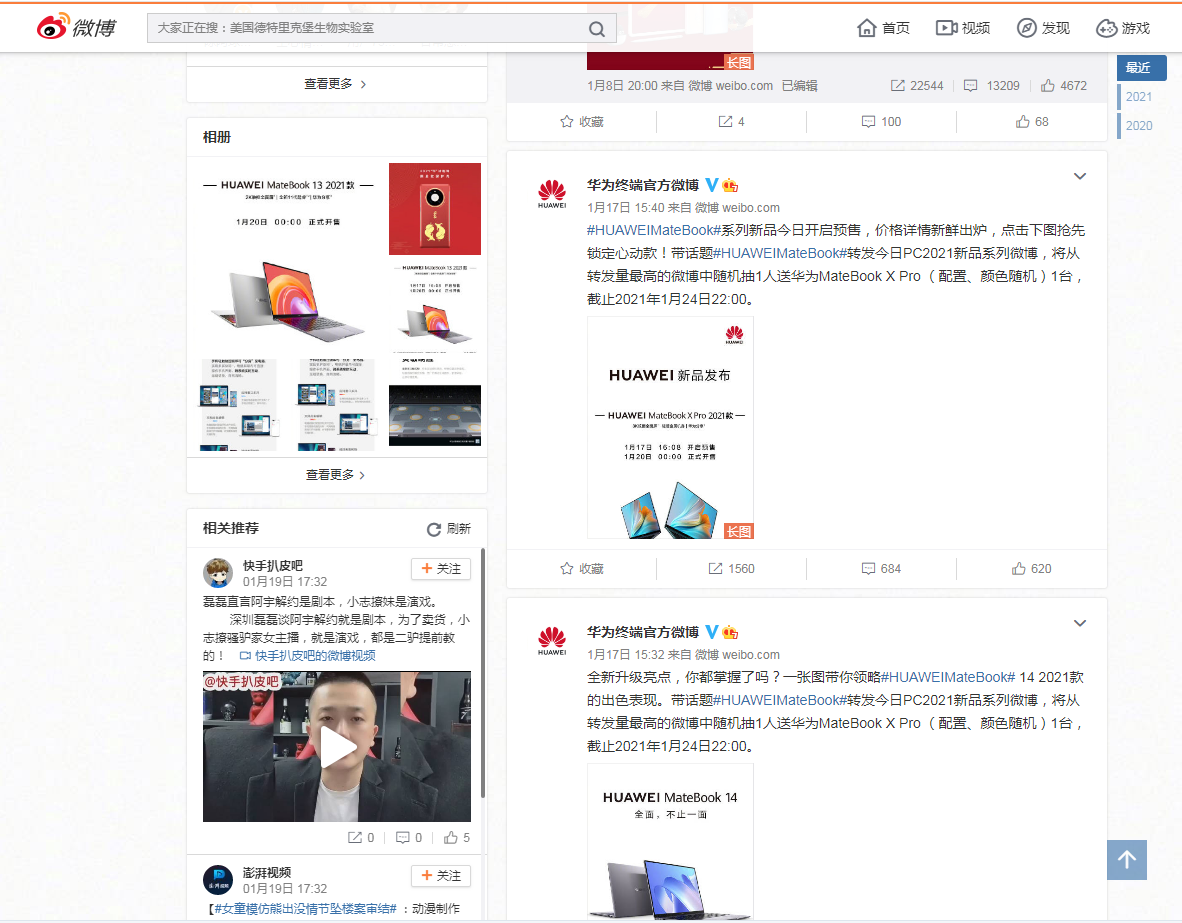The image size is (1182, 923).
Task: Expand options arrow on 15:40 Huawei post
Action: pos(1079,177)
